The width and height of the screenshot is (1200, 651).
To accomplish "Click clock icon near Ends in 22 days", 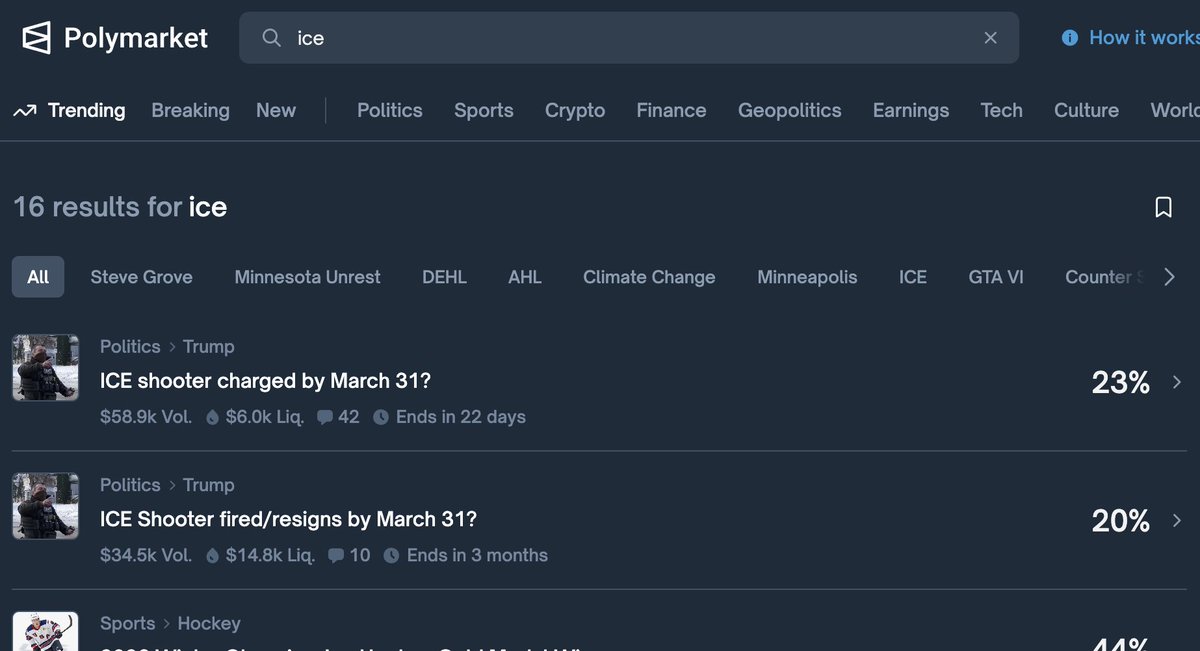I will click(381, 417).
